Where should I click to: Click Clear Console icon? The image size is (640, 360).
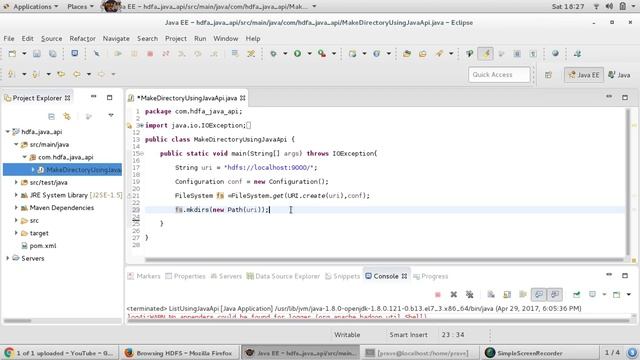tap(491, 294)
